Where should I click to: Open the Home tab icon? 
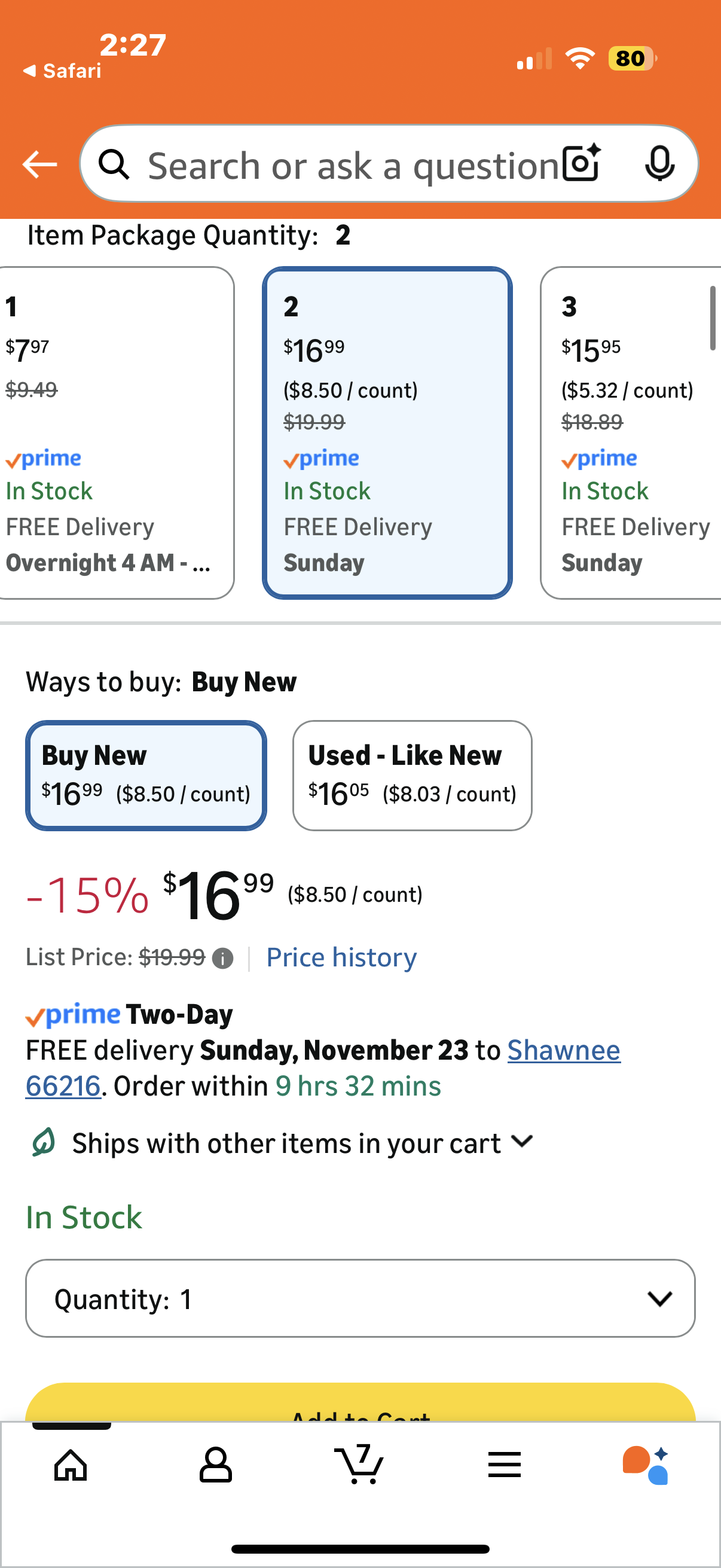pyautogui.click(x=71, y=1465)
